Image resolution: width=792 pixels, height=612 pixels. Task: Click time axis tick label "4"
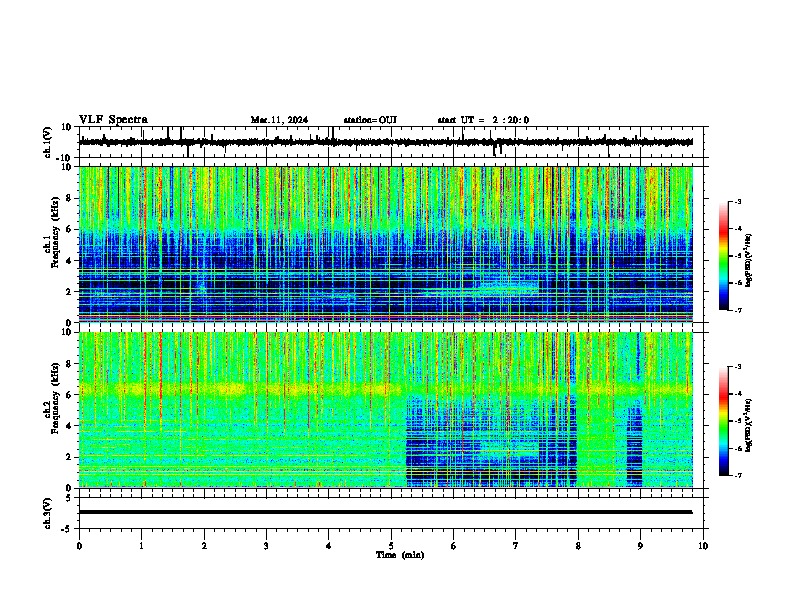[329, 546]
